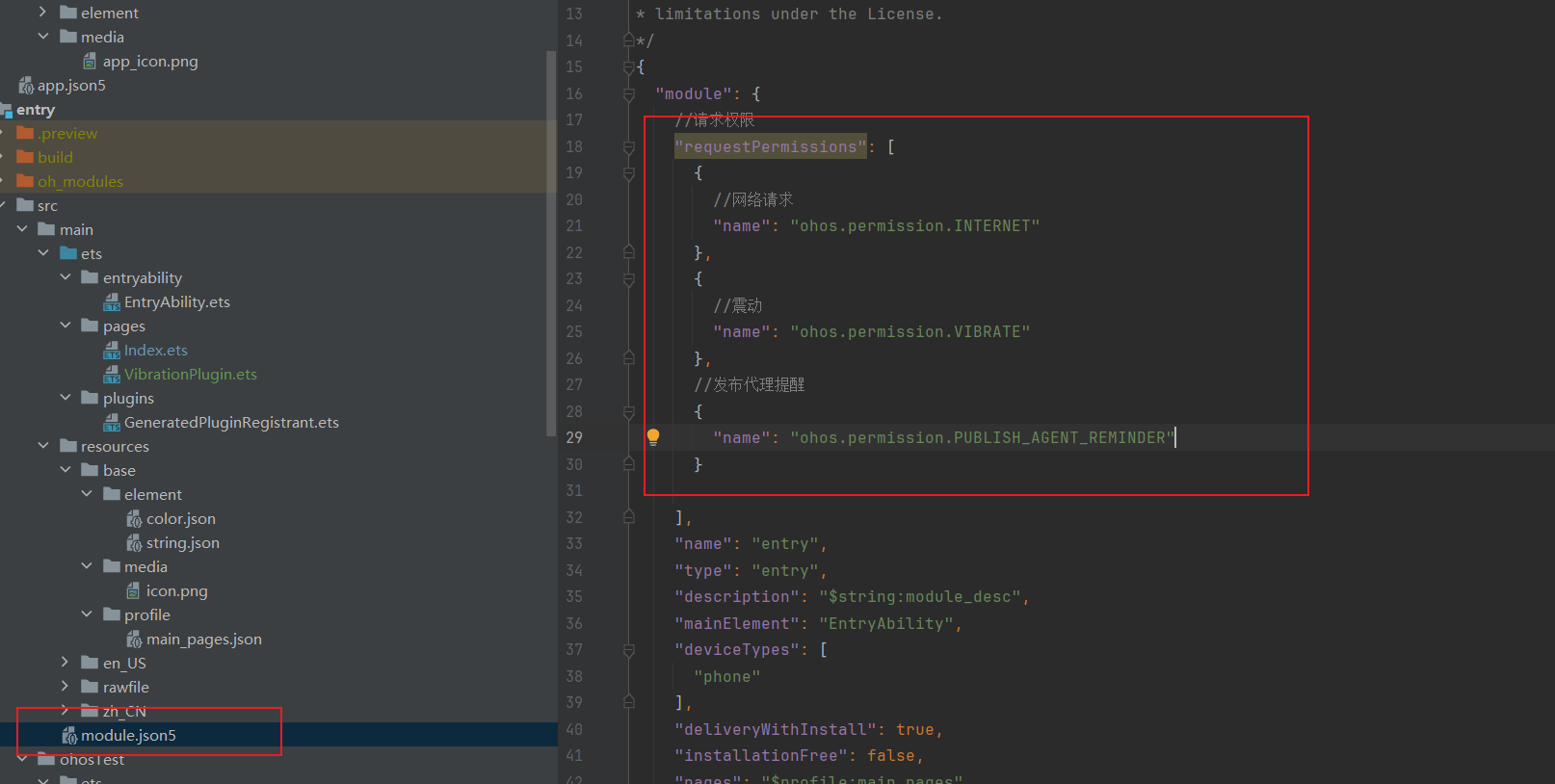Open GeneratedPluginRegistrant.ets file
The width and height of the screenshot is (1555, 784).
[231, 423]
